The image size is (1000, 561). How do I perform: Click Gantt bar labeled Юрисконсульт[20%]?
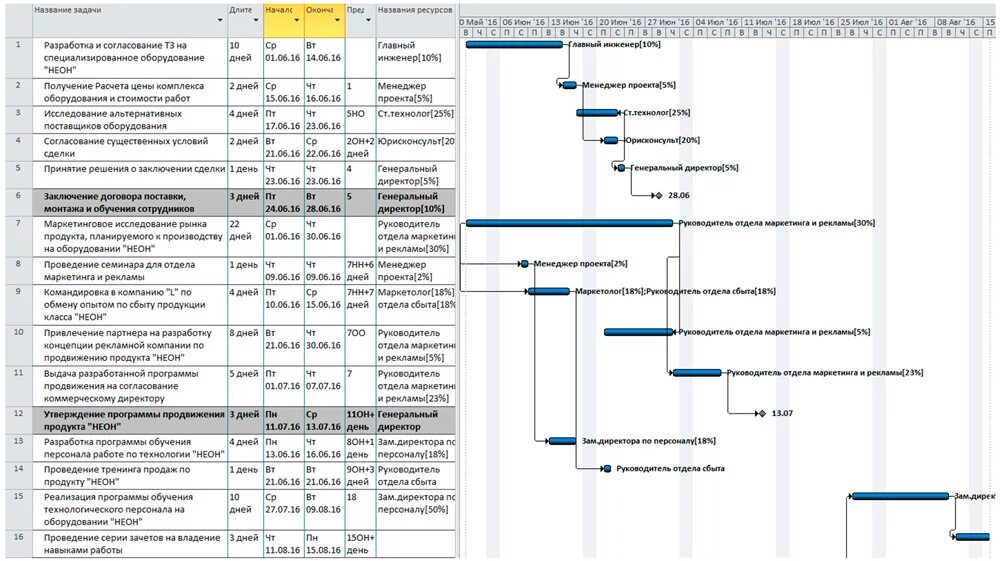pyautogui.click(x=611, y=140)
